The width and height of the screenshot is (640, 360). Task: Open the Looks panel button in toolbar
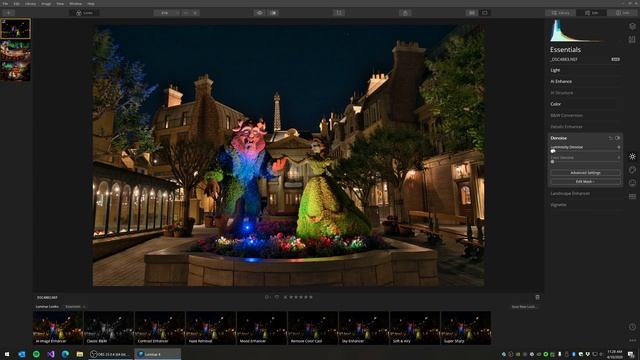pyautogui.click(x=84, y=13)
